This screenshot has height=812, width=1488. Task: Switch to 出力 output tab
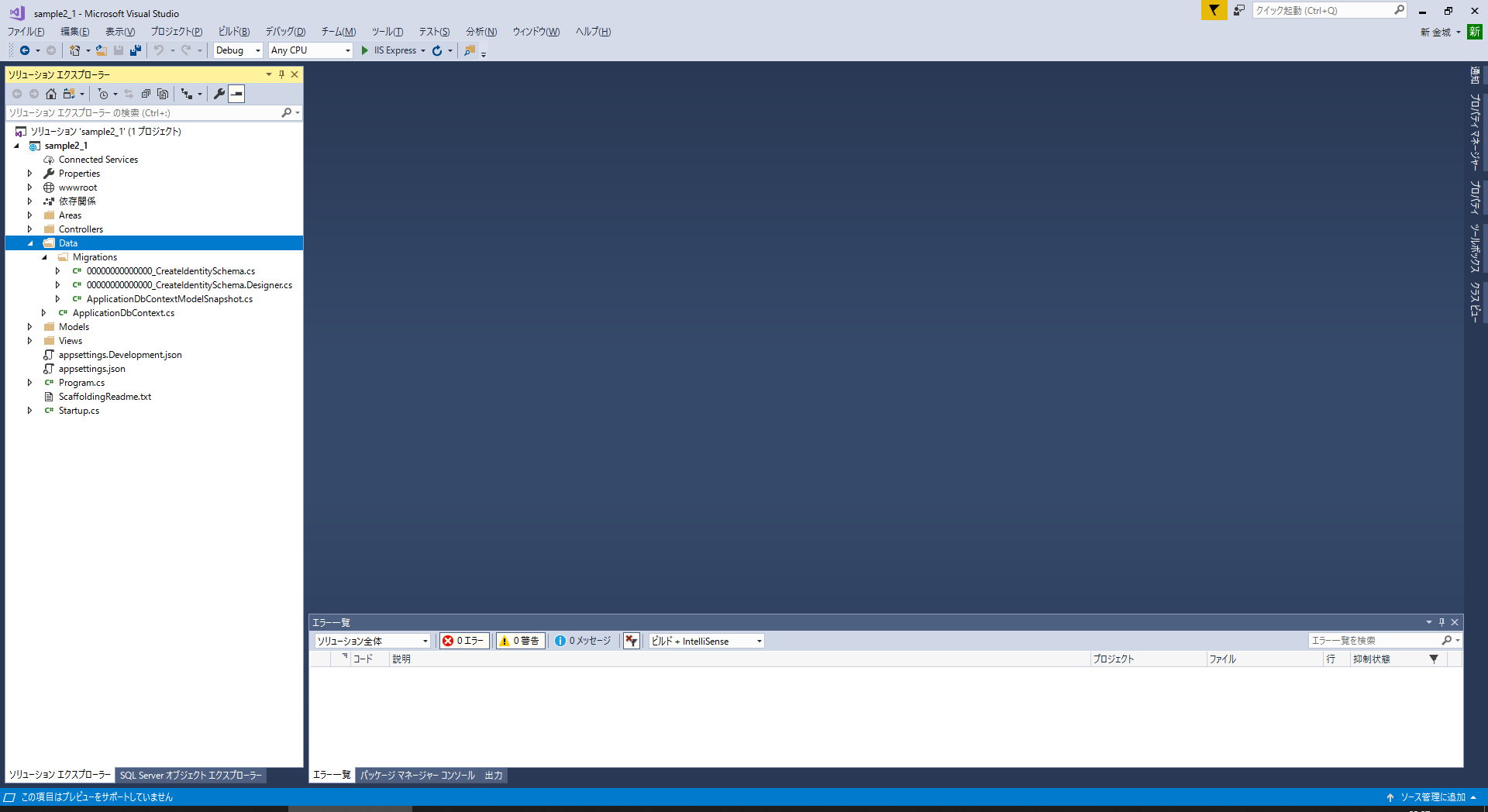[x=494, y=776]
